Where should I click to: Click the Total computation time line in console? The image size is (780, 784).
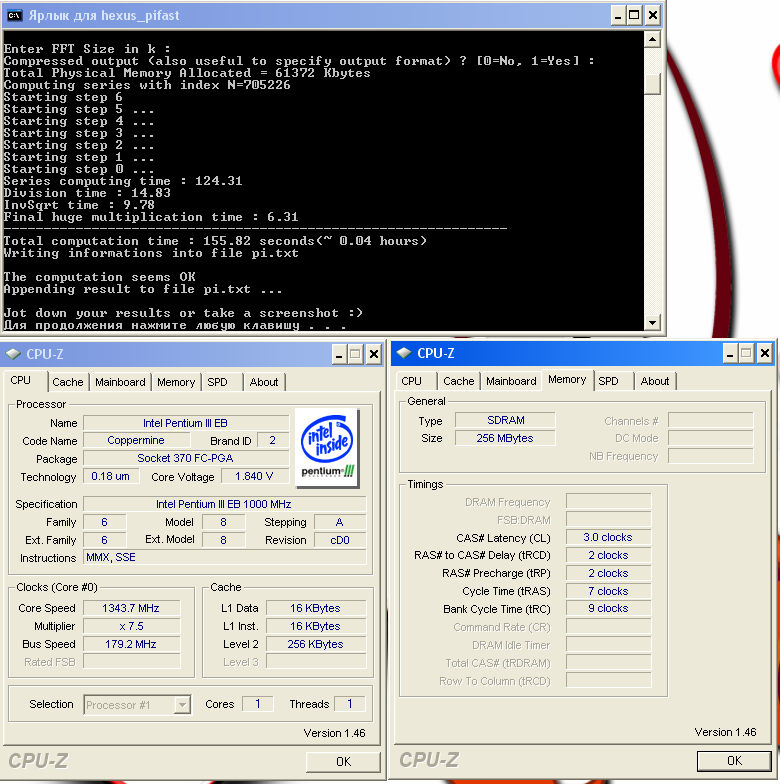point(216,241)
